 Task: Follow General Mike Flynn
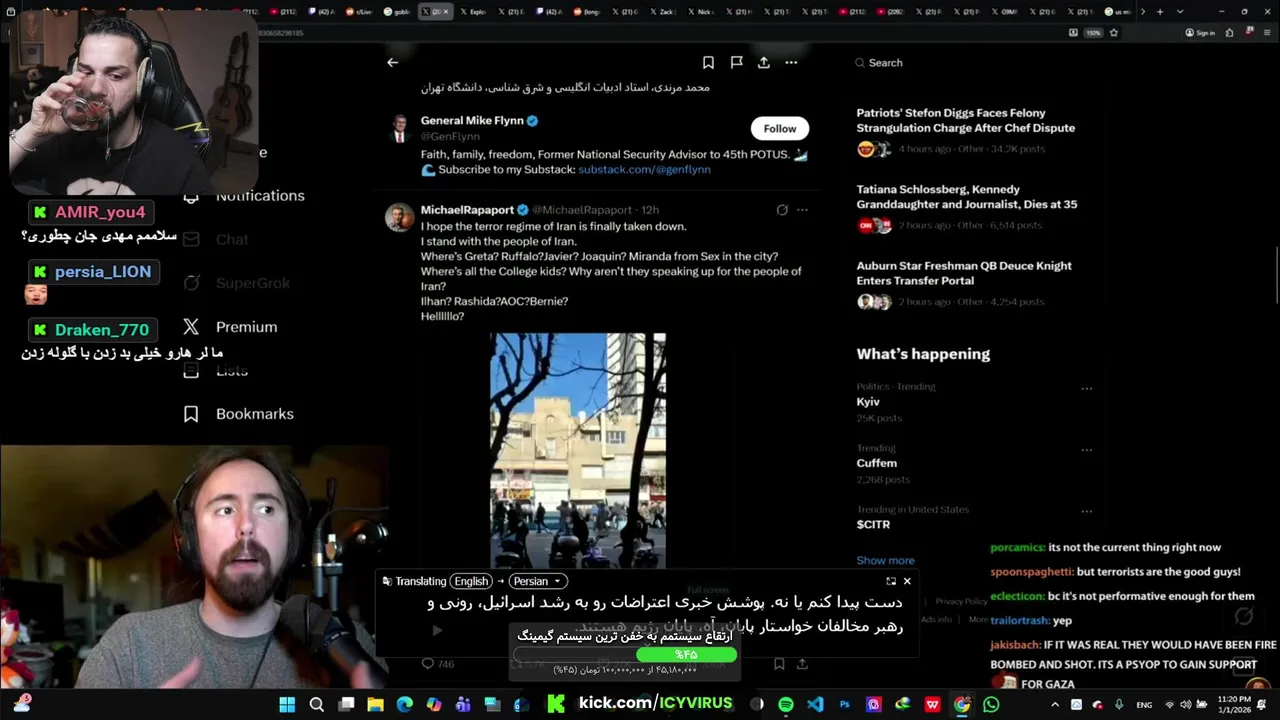(780, 128)
